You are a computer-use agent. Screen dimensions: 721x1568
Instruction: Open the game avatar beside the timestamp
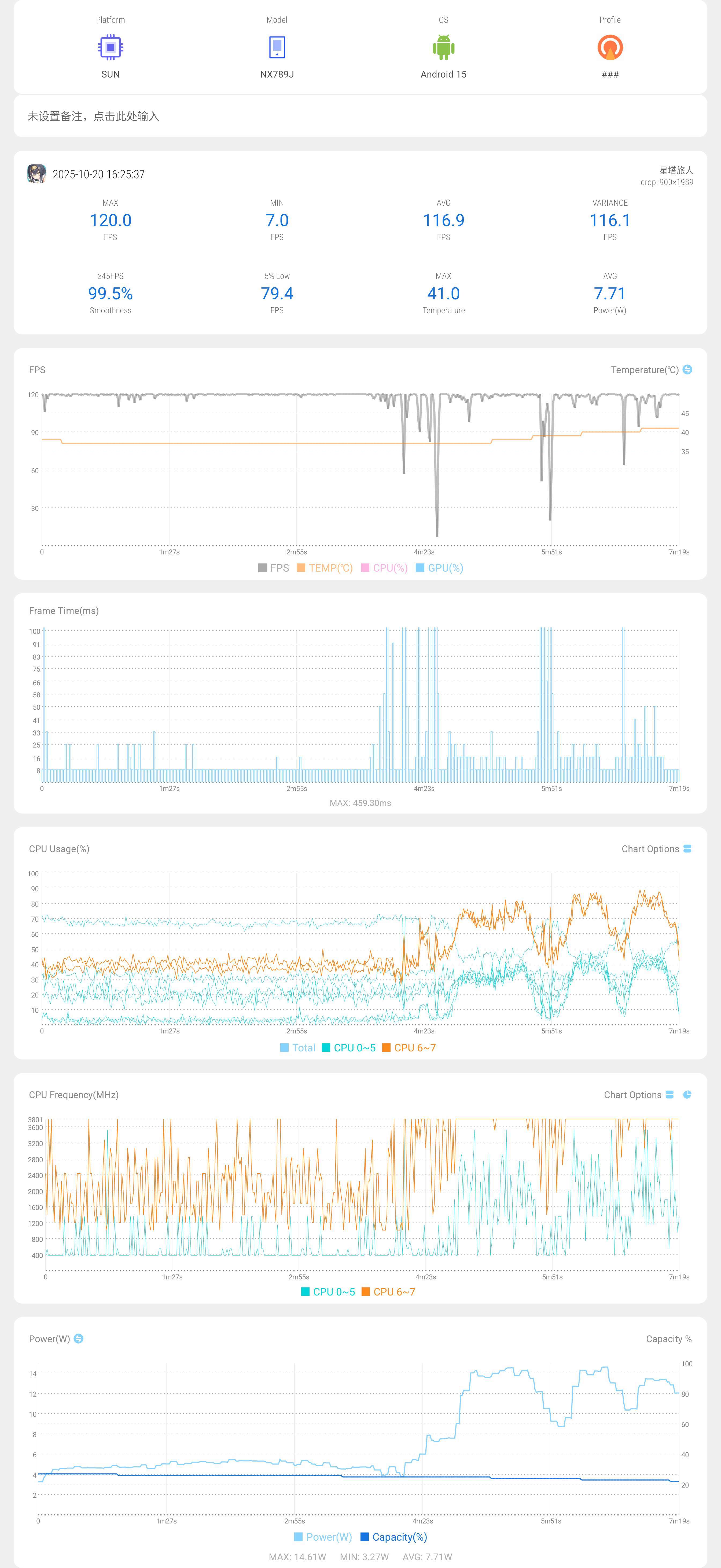pos(36,174)
